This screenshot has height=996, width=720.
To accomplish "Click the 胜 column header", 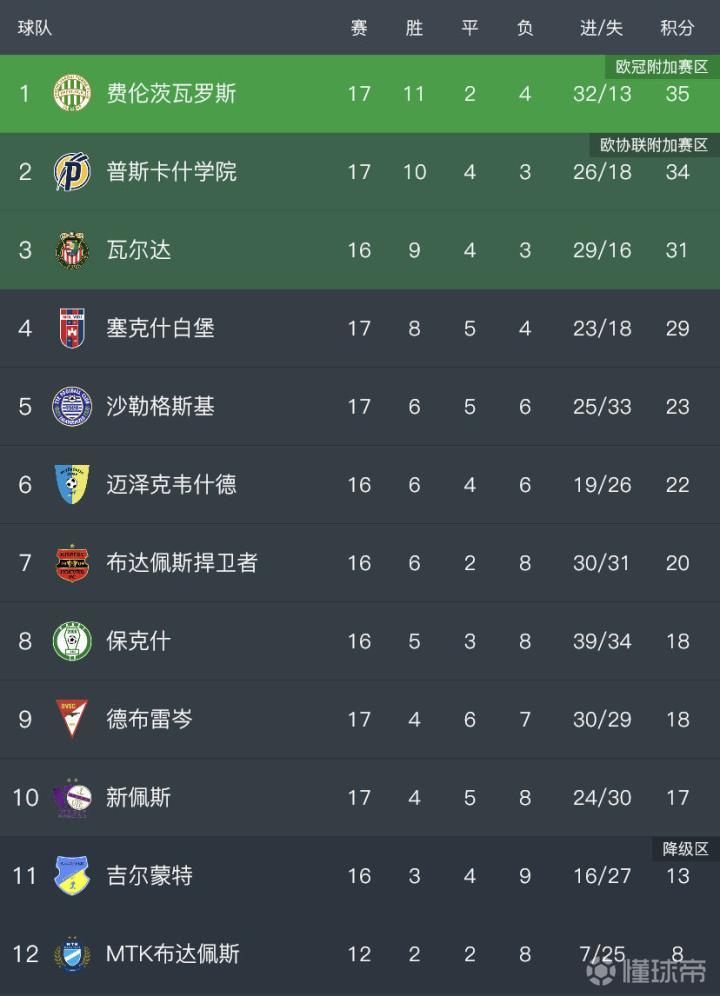I will tap(414, 28).
